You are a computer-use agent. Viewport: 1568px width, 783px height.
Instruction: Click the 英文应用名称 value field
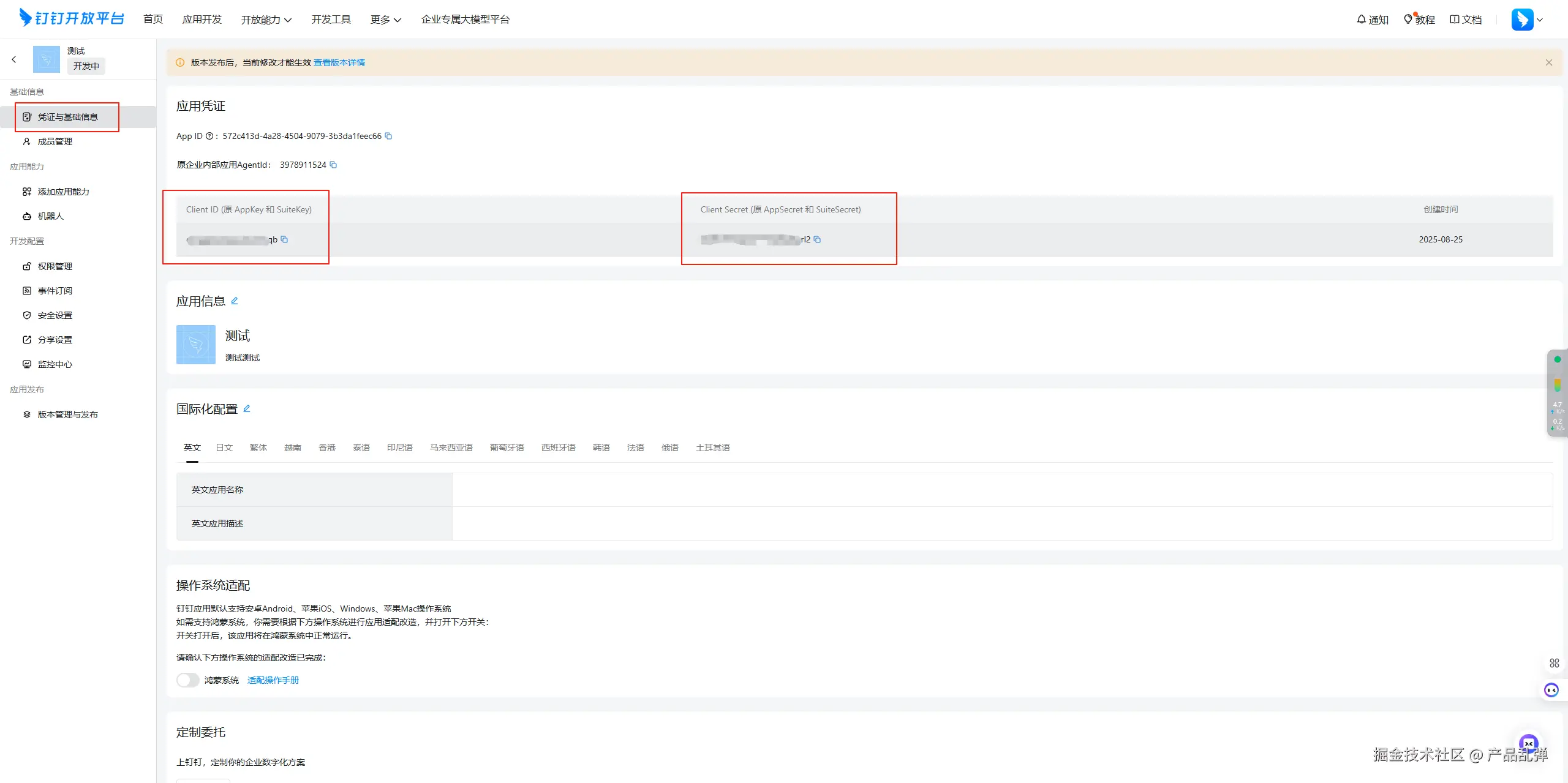(x=1001, y=490)
